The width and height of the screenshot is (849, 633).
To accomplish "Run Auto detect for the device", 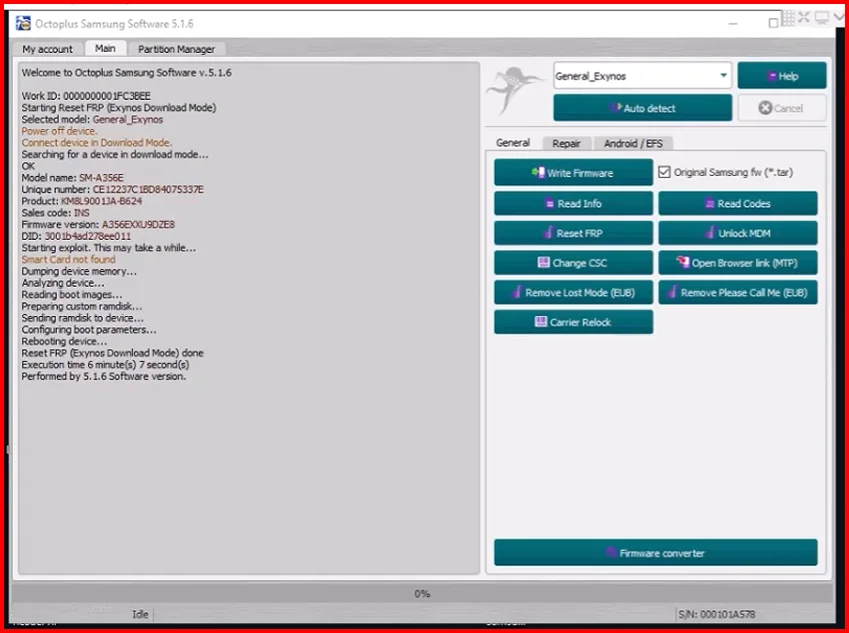I will coord(642,108).
